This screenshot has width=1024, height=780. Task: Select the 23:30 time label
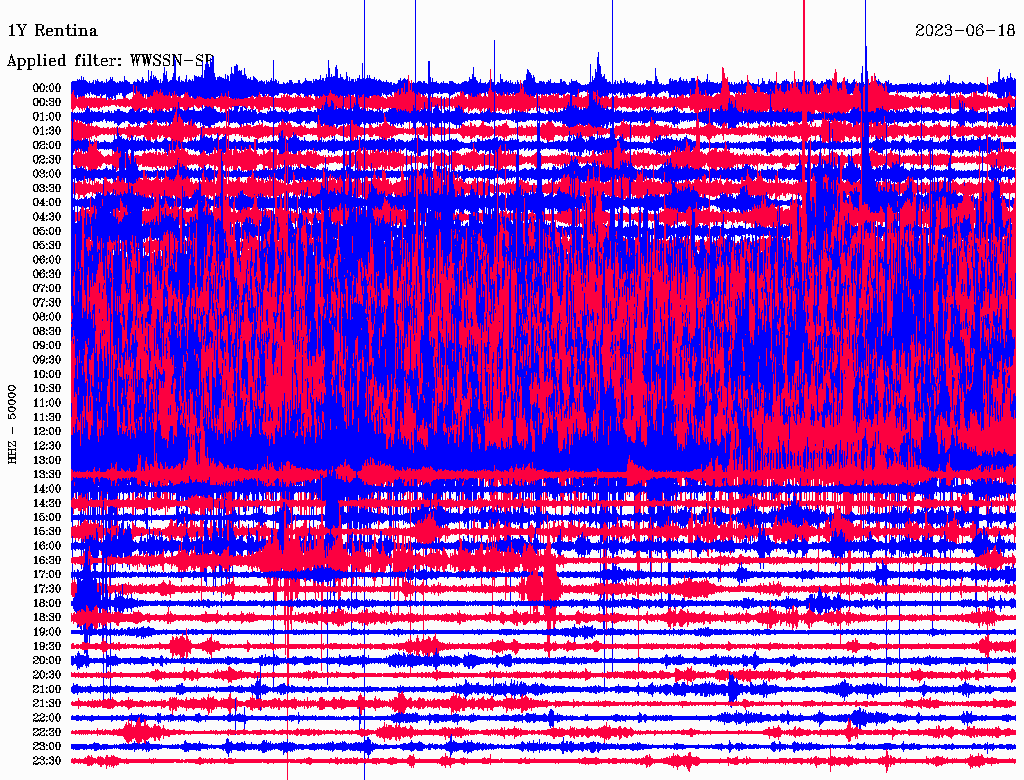tap(47, 761)
